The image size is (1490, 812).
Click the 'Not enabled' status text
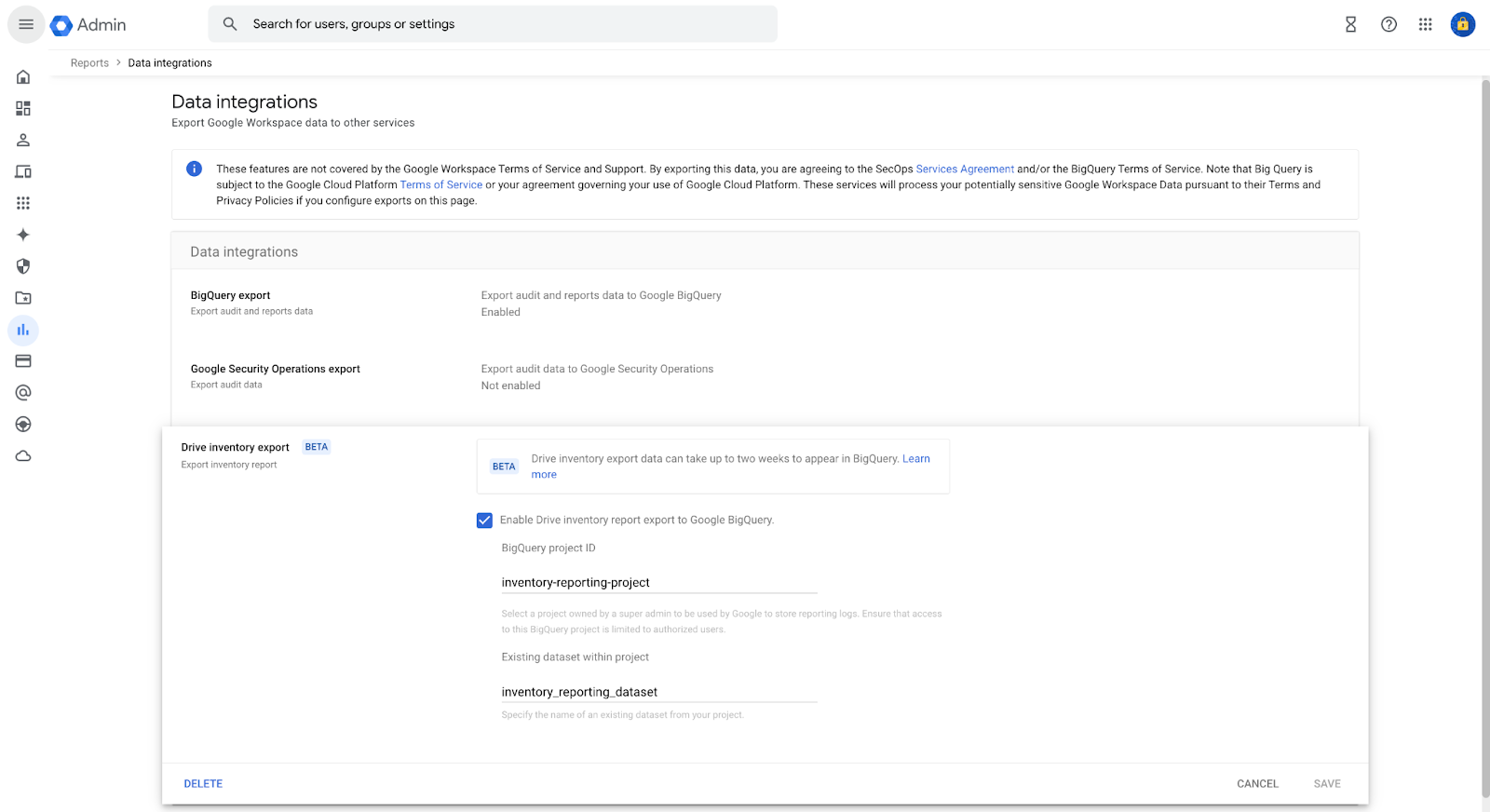pos(510,386)
